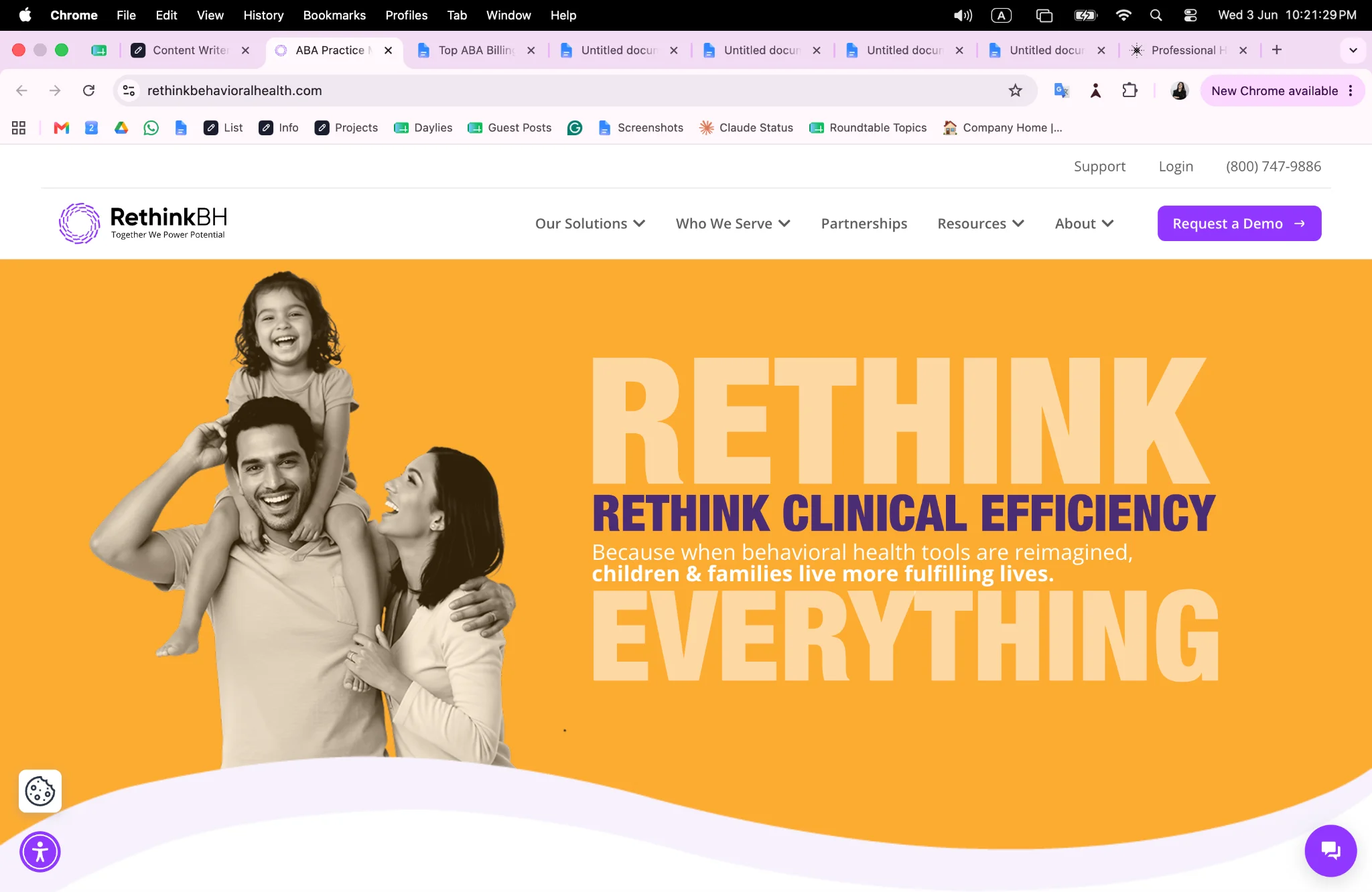
Task: Open the History menu
Action: (263, 15)
